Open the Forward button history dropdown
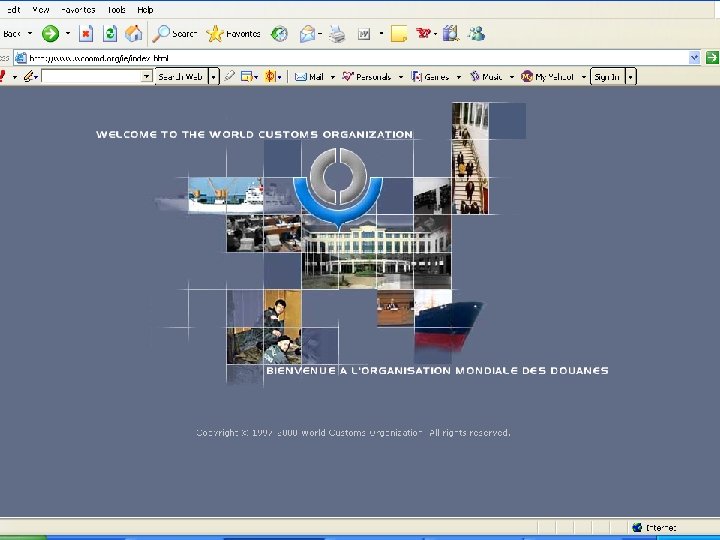The image size is (720, 540). pyautogui.click(x=68, y=33)
